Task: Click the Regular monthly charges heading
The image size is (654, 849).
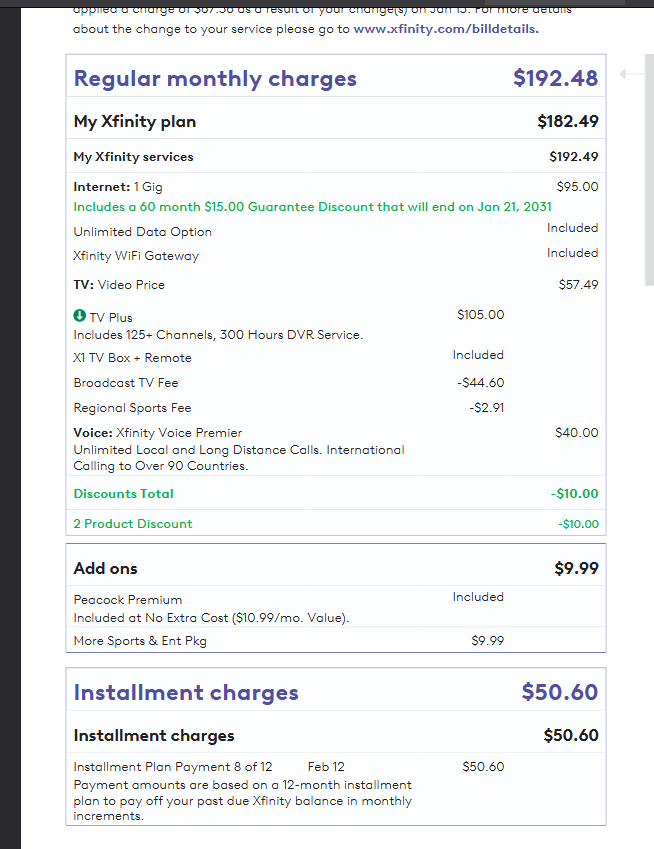Action: [x=215, y=78]
